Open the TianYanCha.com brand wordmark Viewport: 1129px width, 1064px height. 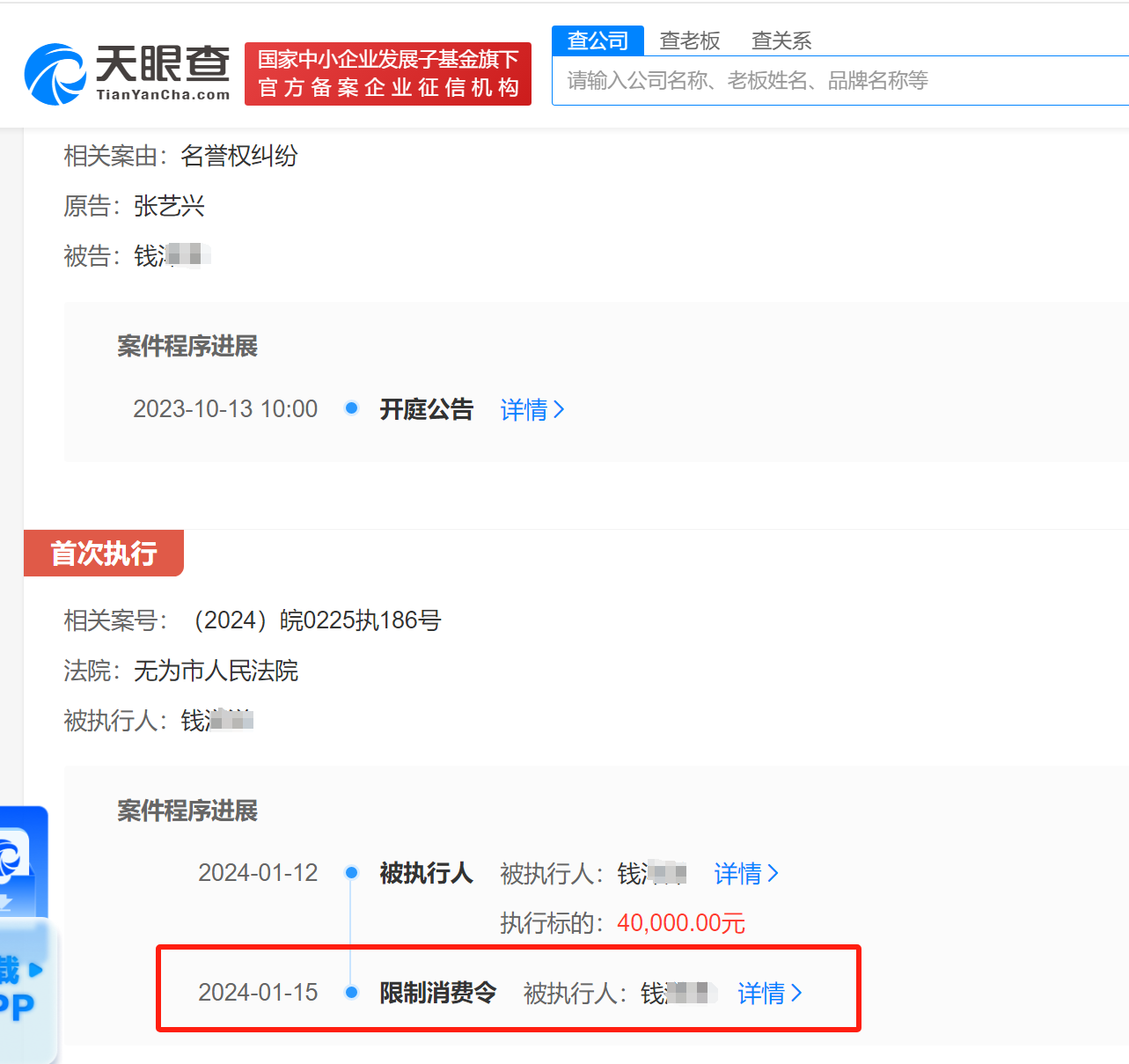[163, 74]
